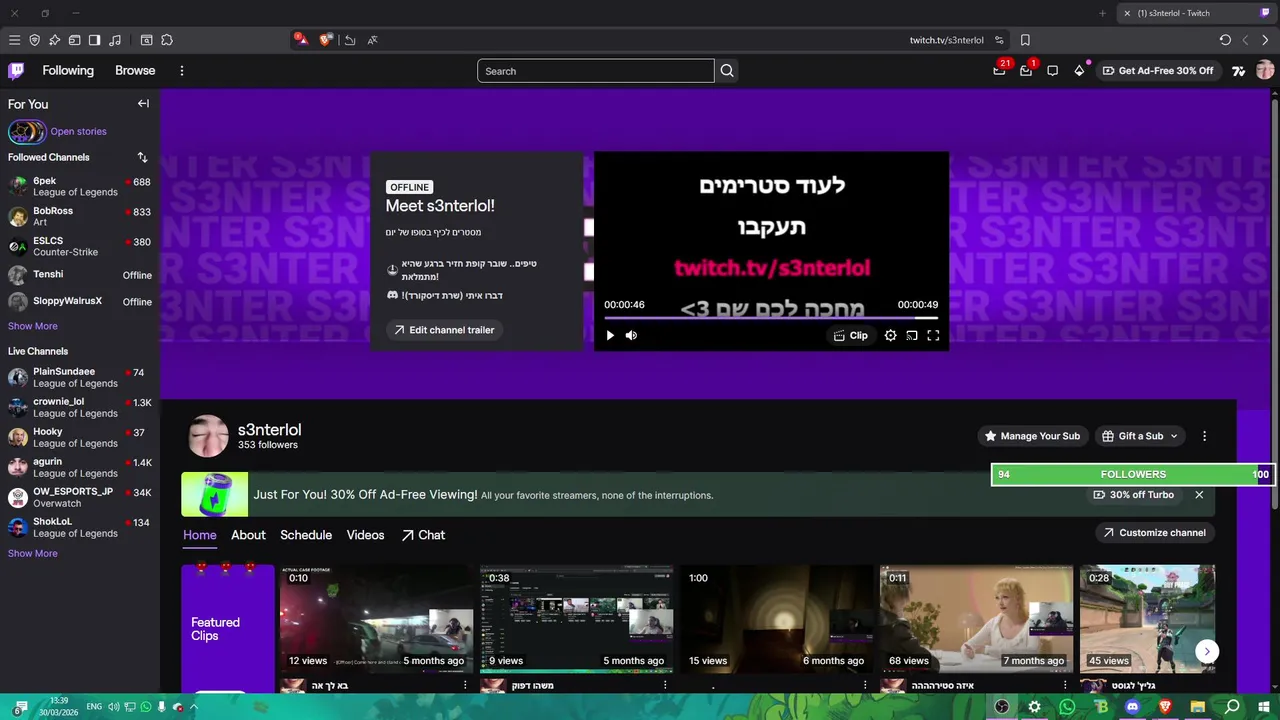Image resolution: width=1280 pixels, height=720 pixels.
Task: Open Discord from Windows taskbar
Action: point(1132,707)
